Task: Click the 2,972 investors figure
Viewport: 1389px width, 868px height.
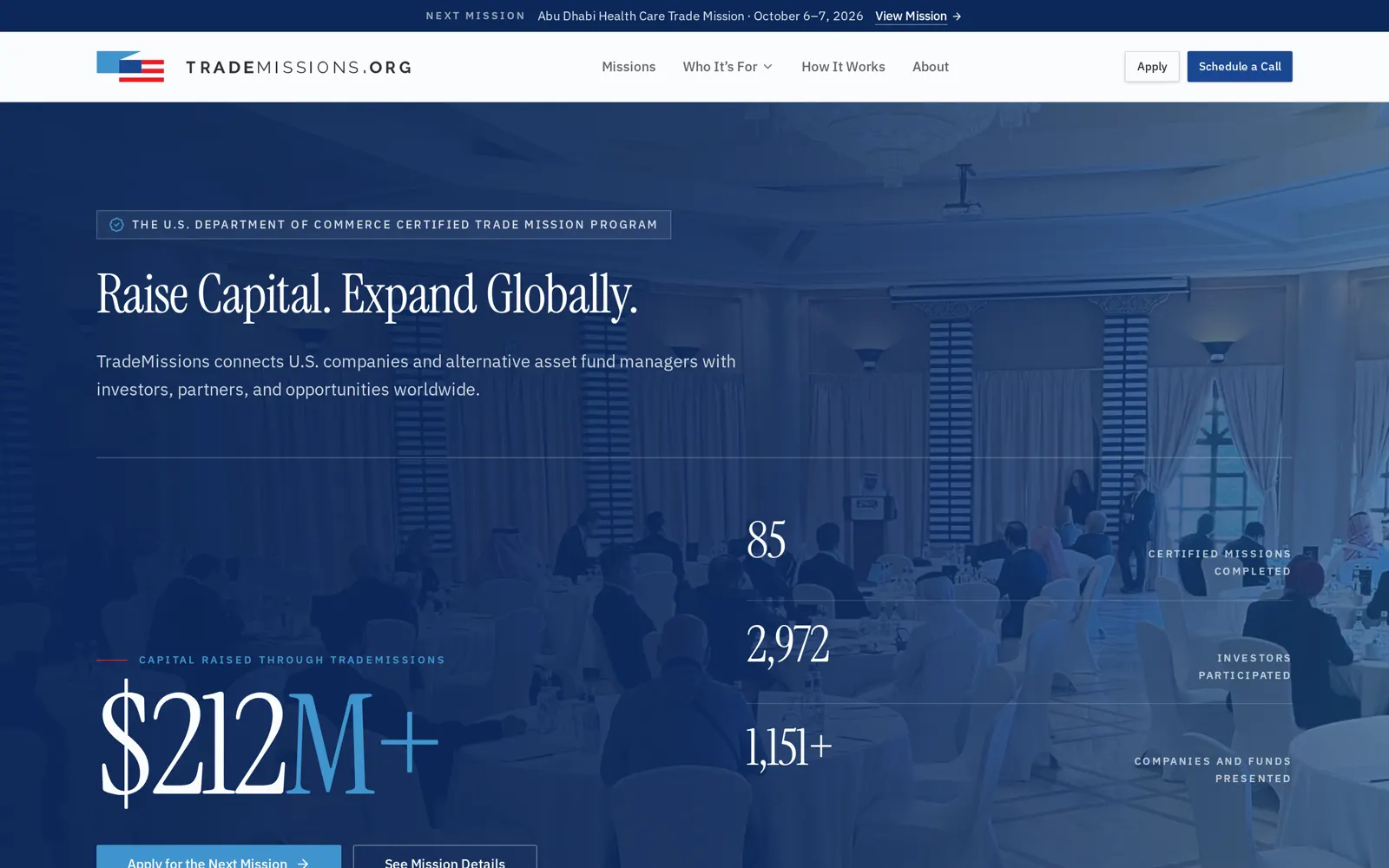Action: click(788, 644)
